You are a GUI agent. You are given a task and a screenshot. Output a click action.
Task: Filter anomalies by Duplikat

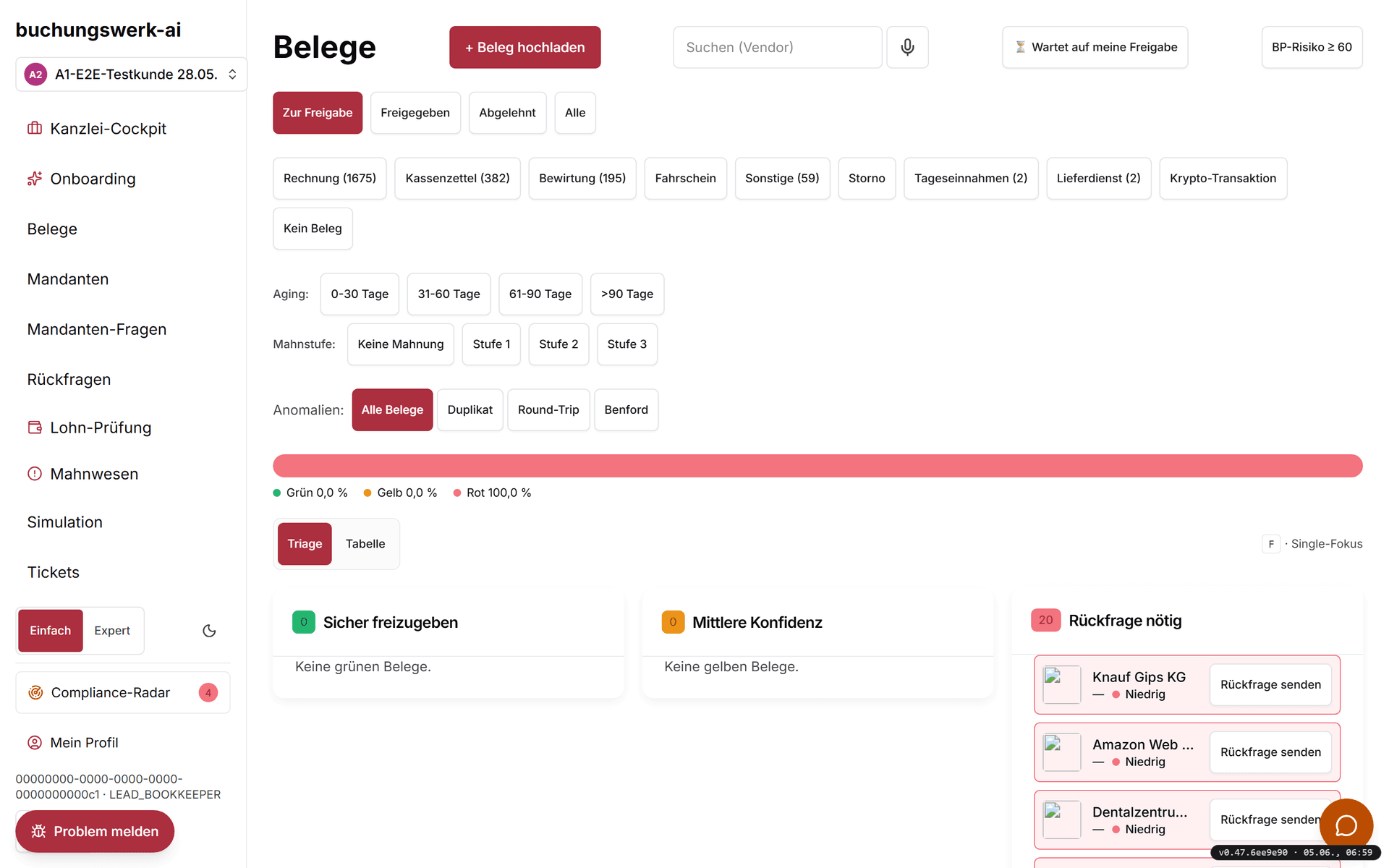pos(470,410)
